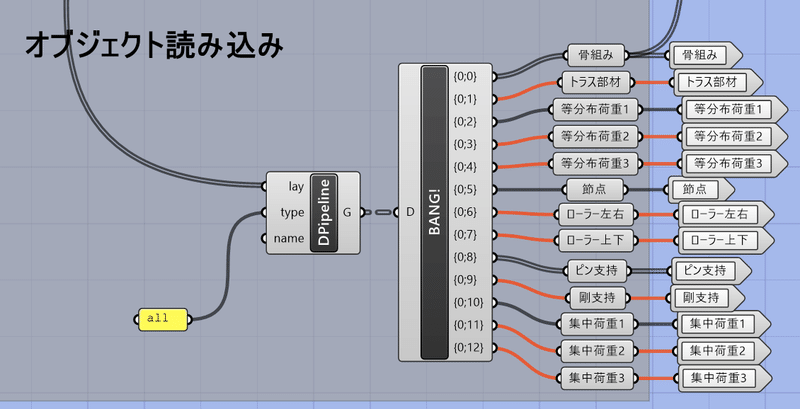Select the arrow-shaped トラス部材 output tag
This screenshot has height=409, width=800.
coord(719,82)
